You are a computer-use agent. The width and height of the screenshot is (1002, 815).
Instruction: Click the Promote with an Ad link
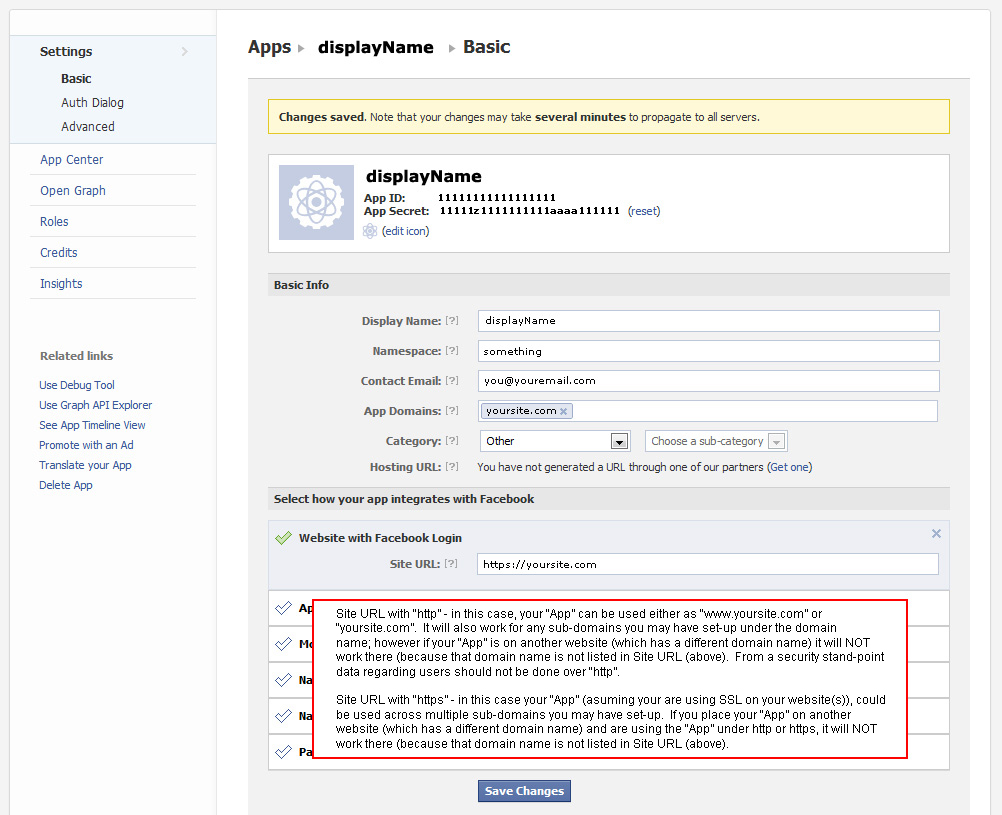coord(86,445)
